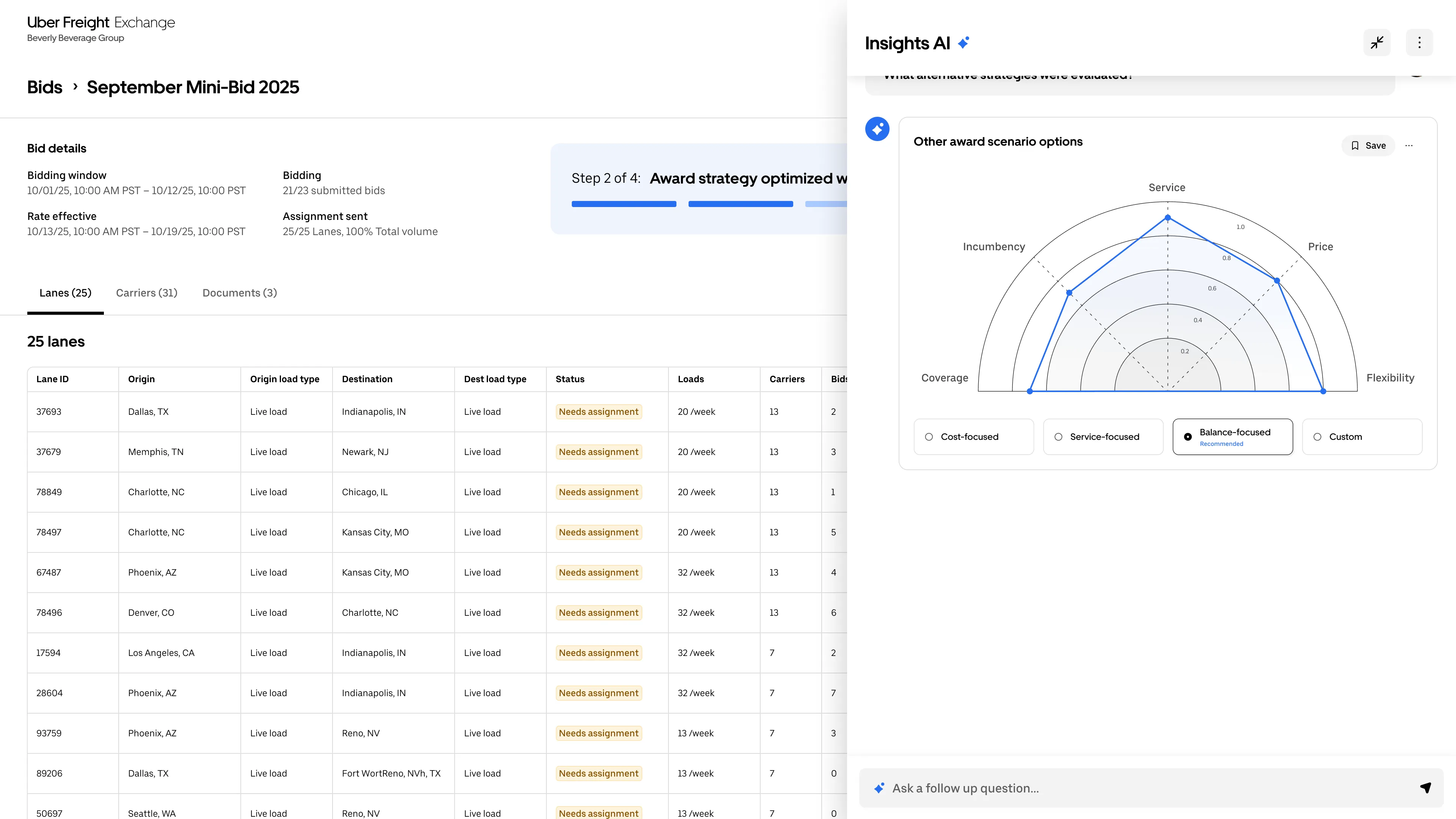
Task: Click the breadcrumb chevron after Bids
Action: pos(75,87)
